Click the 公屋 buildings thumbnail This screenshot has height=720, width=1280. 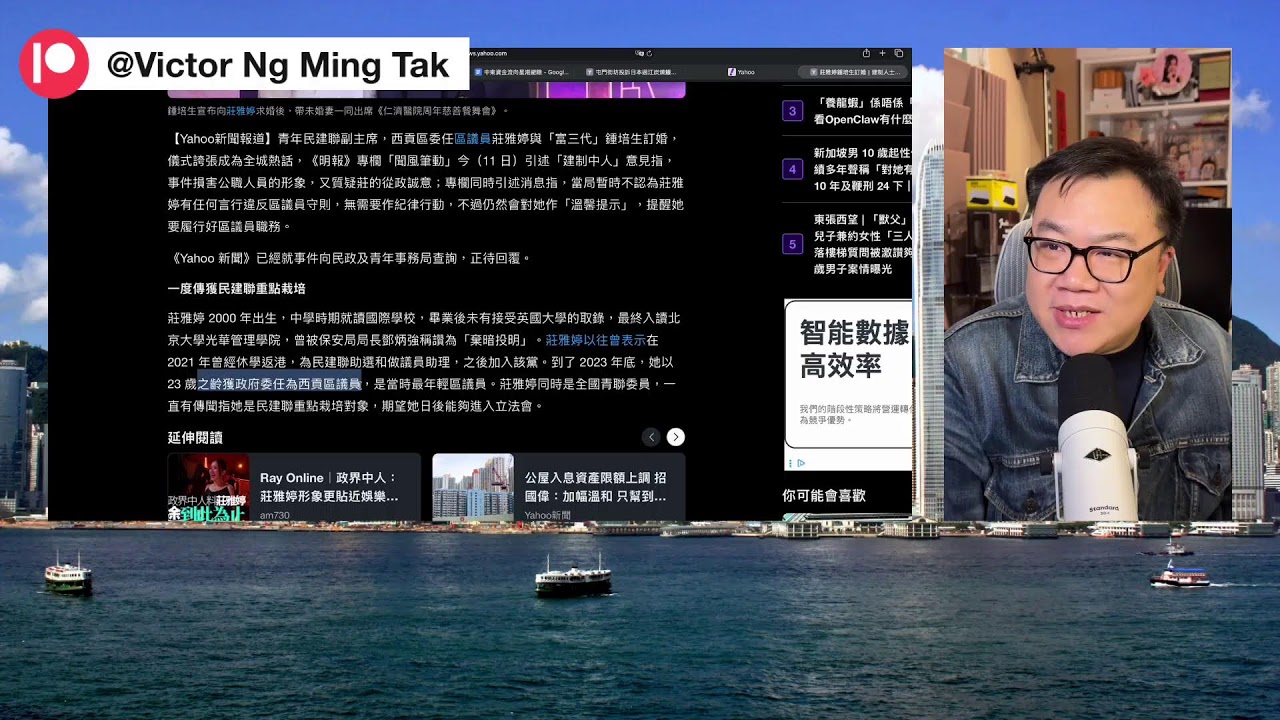click(473, 487)
